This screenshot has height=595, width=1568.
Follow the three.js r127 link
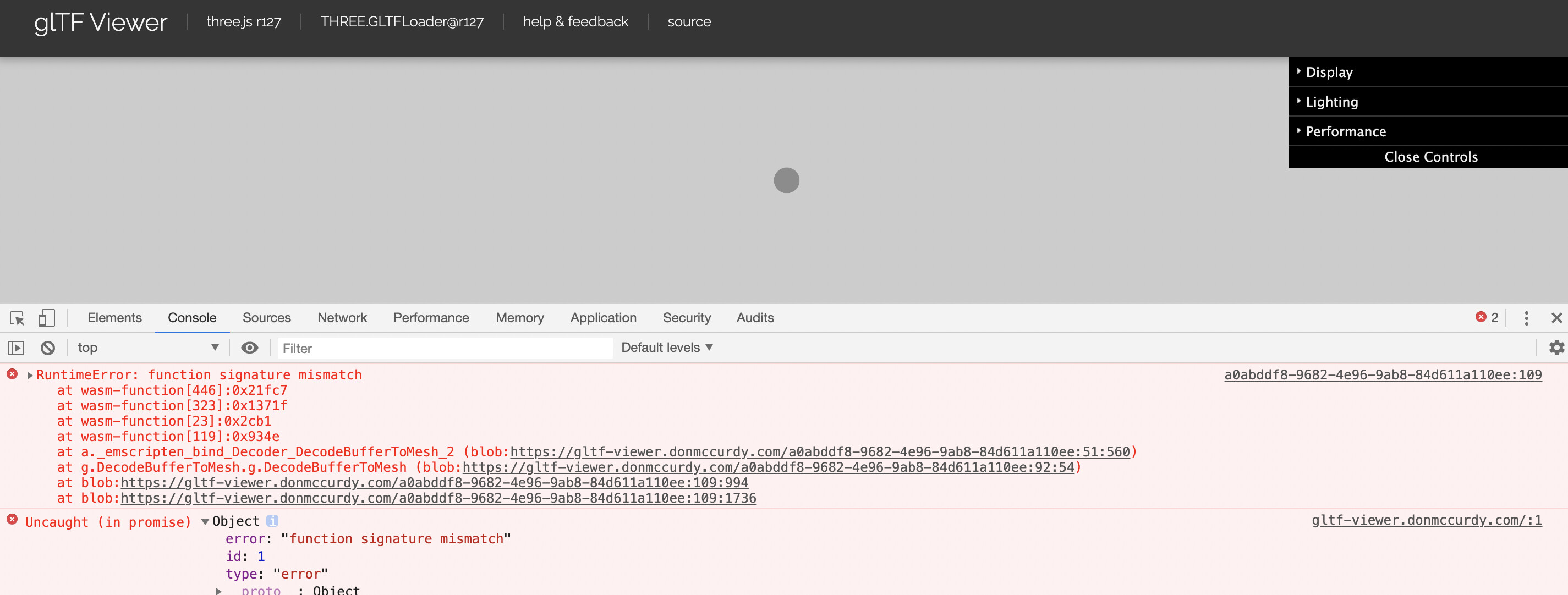point(244,21)
